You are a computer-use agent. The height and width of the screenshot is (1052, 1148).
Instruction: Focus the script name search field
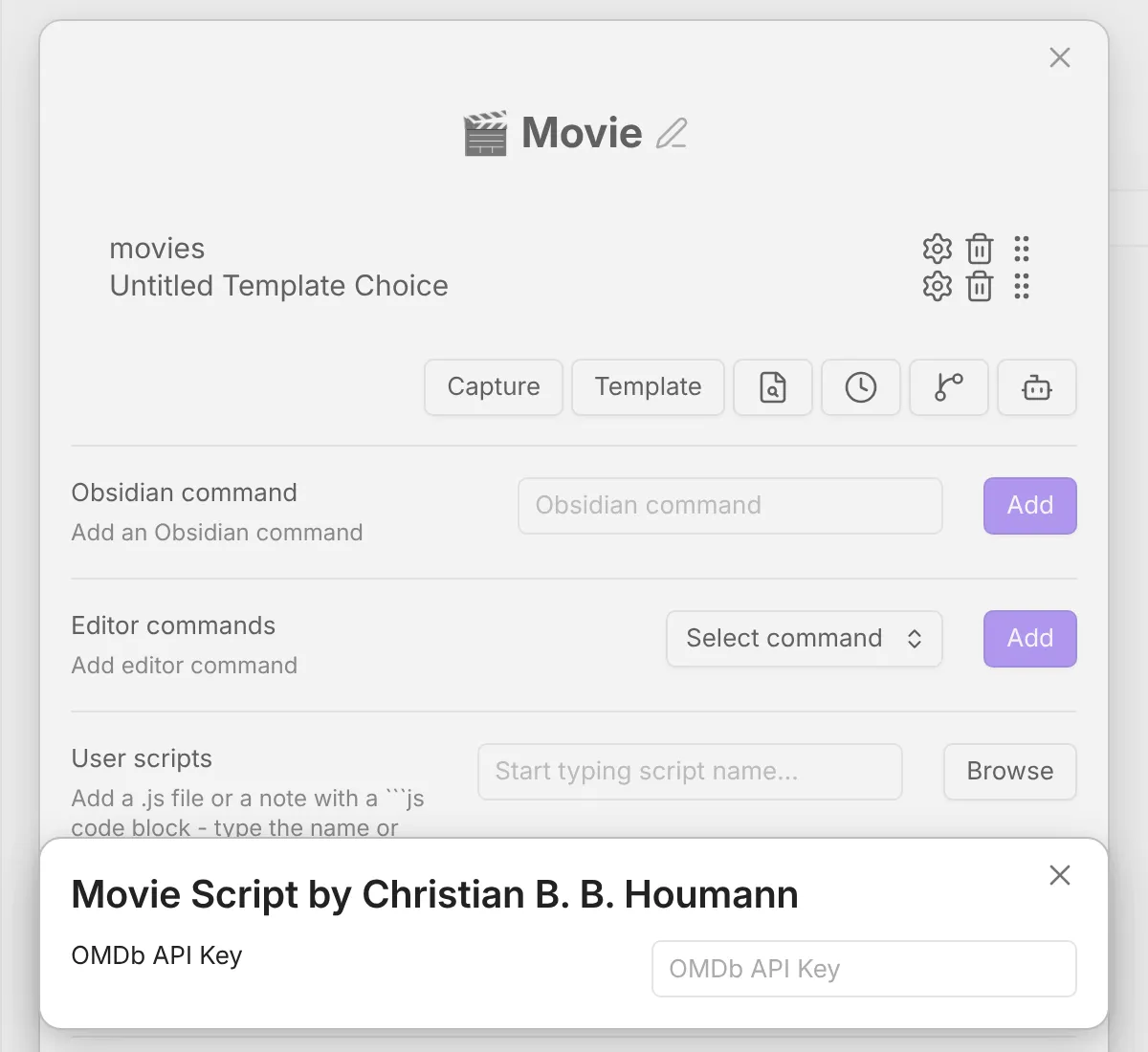[690, 772]
